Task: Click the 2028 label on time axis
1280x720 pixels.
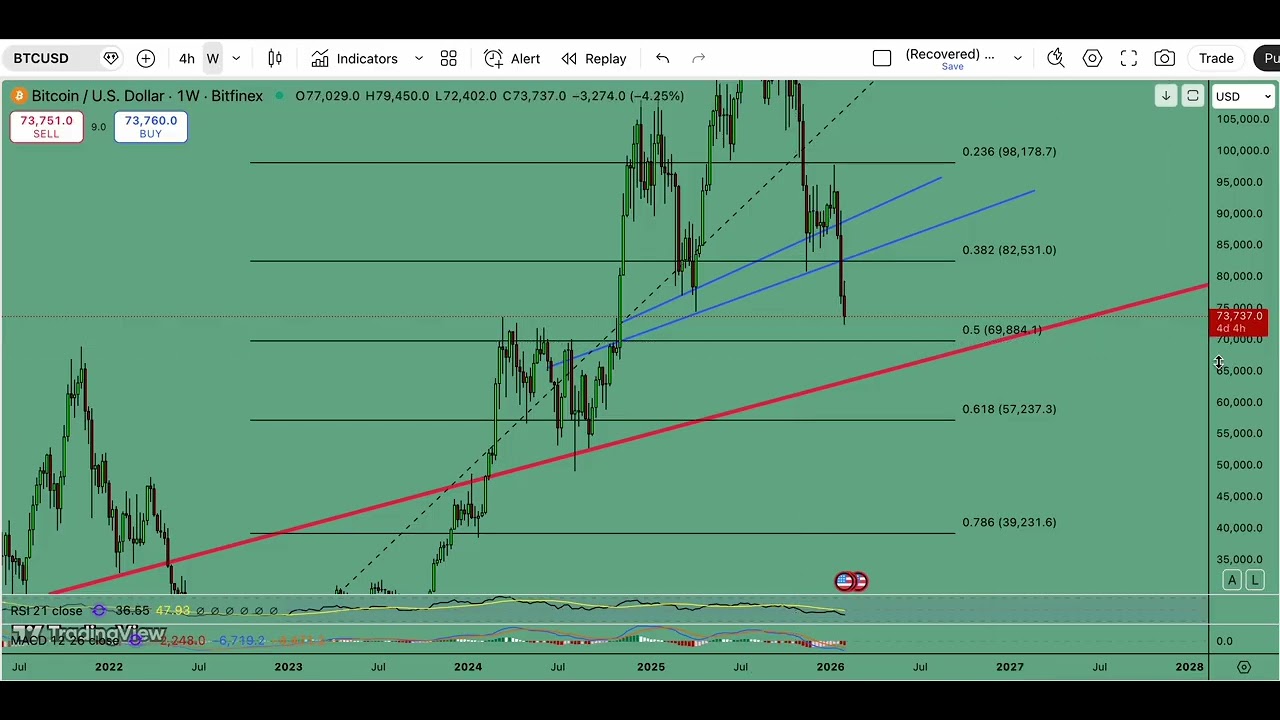Action: pyautogui.click(x=1190, y=667)
